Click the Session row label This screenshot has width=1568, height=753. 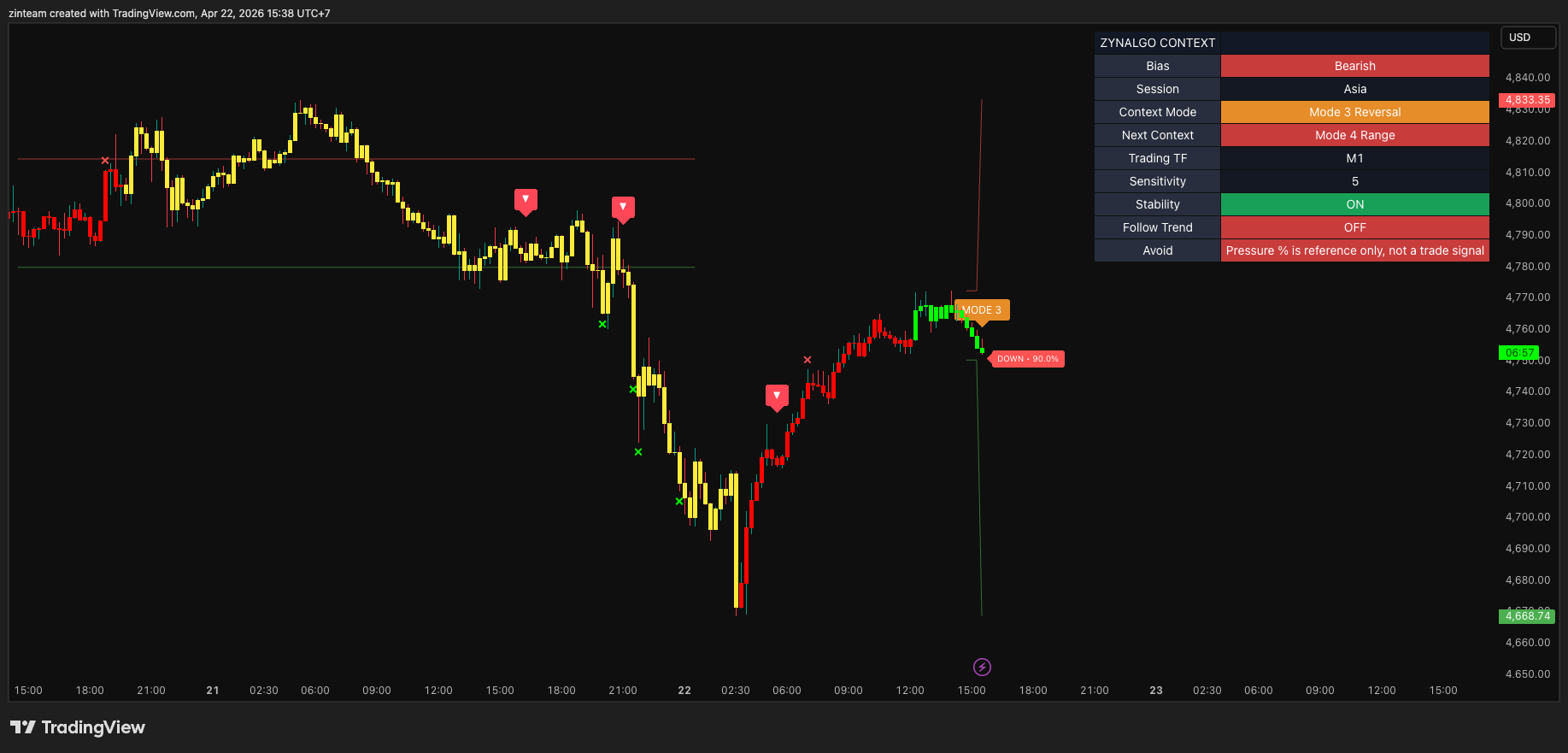(x=1158, y=89)
